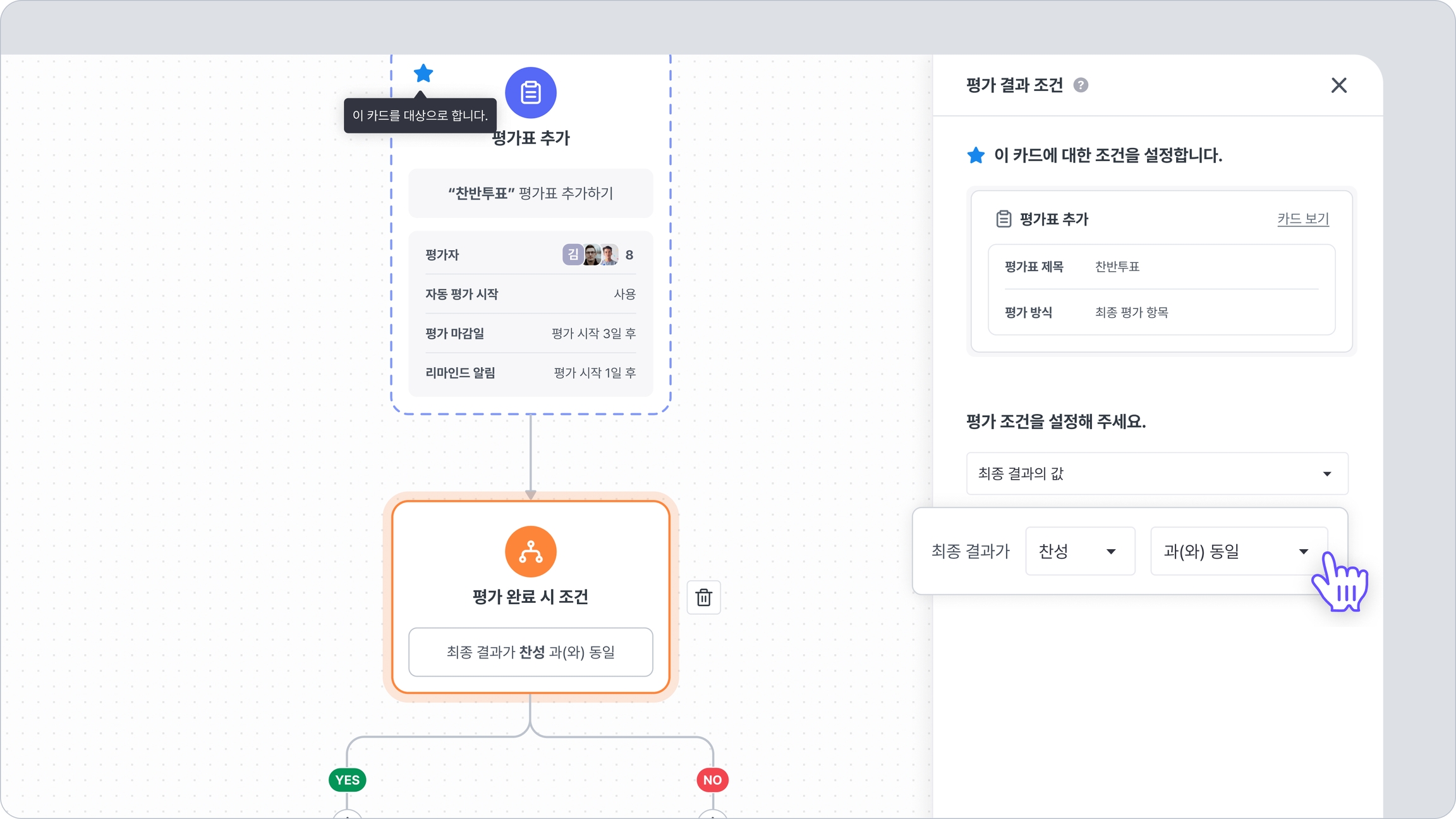This screenshot has height=819, width=1456.
Task: Click the orange branch condition icon
Action: [530, 552]
